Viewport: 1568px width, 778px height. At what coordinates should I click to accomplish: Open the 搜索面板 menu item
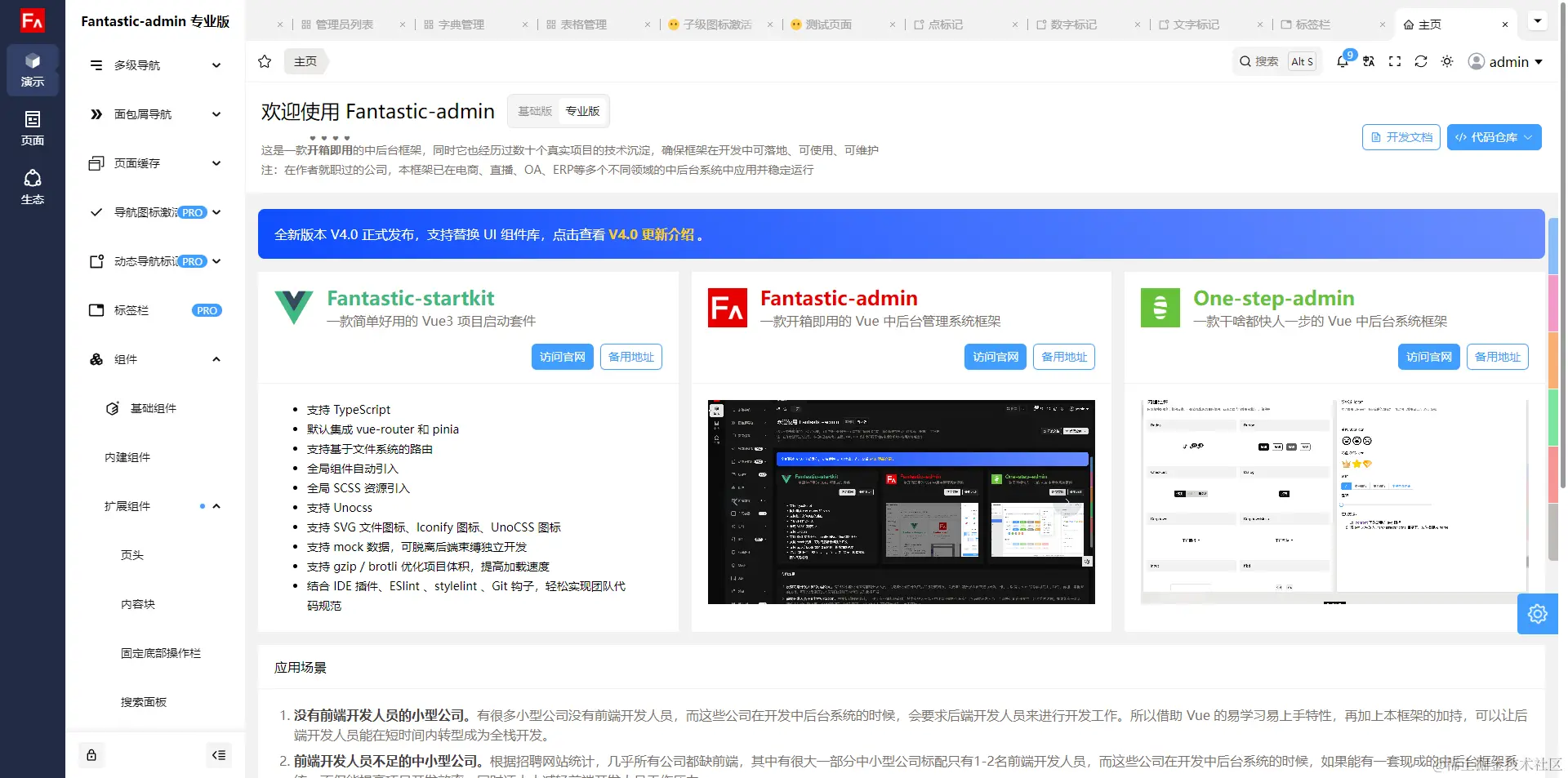point(155,702)
